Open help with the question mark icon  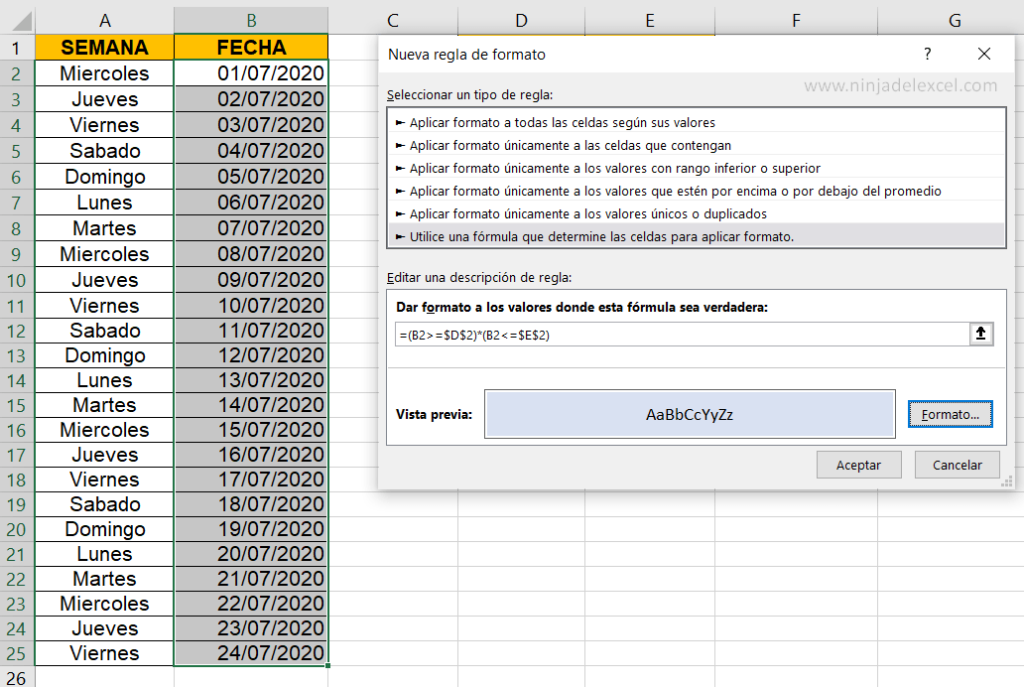(927, 54)
